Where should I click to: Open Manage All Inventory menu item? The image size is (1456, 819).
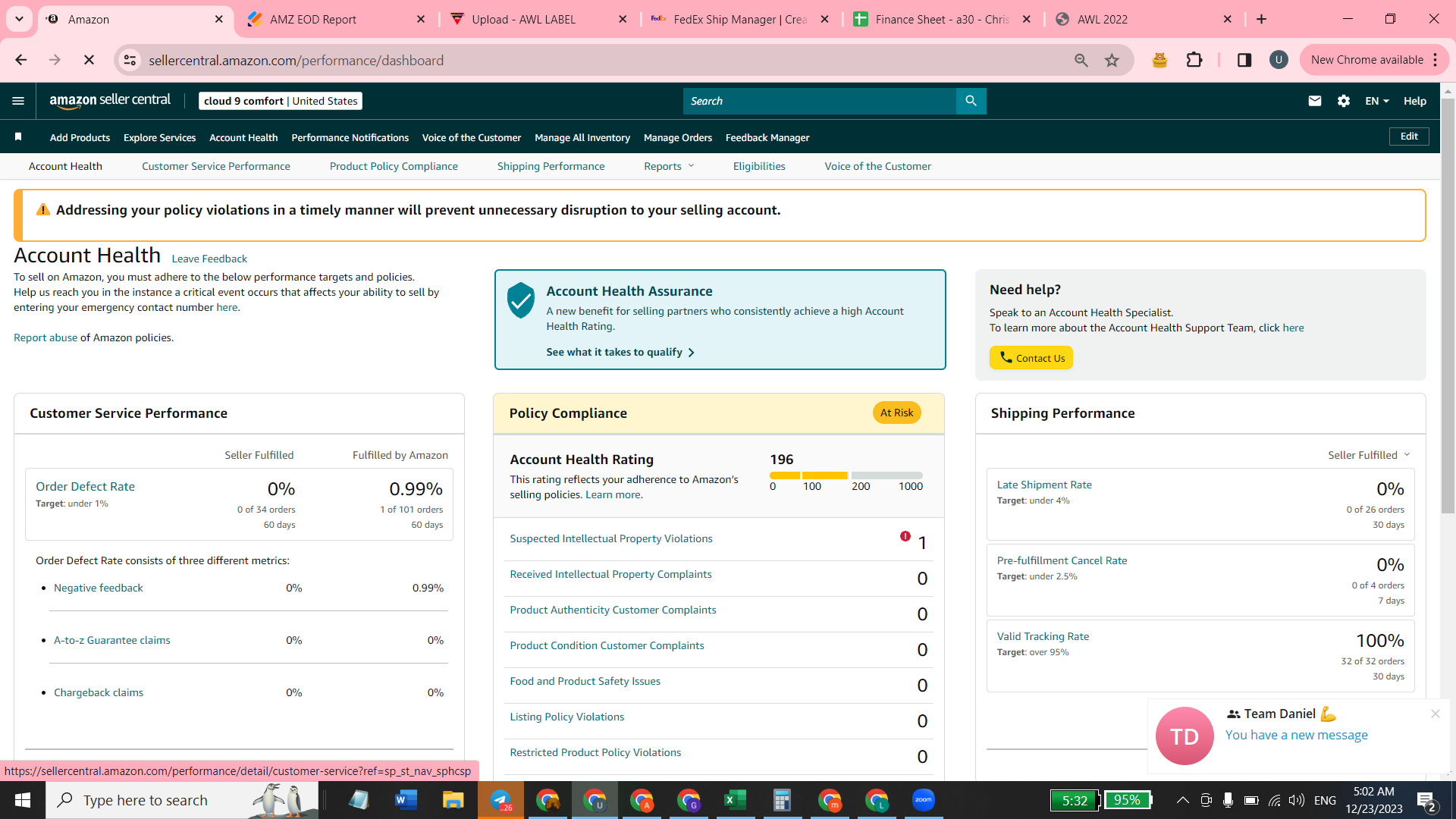click(582, 137)
